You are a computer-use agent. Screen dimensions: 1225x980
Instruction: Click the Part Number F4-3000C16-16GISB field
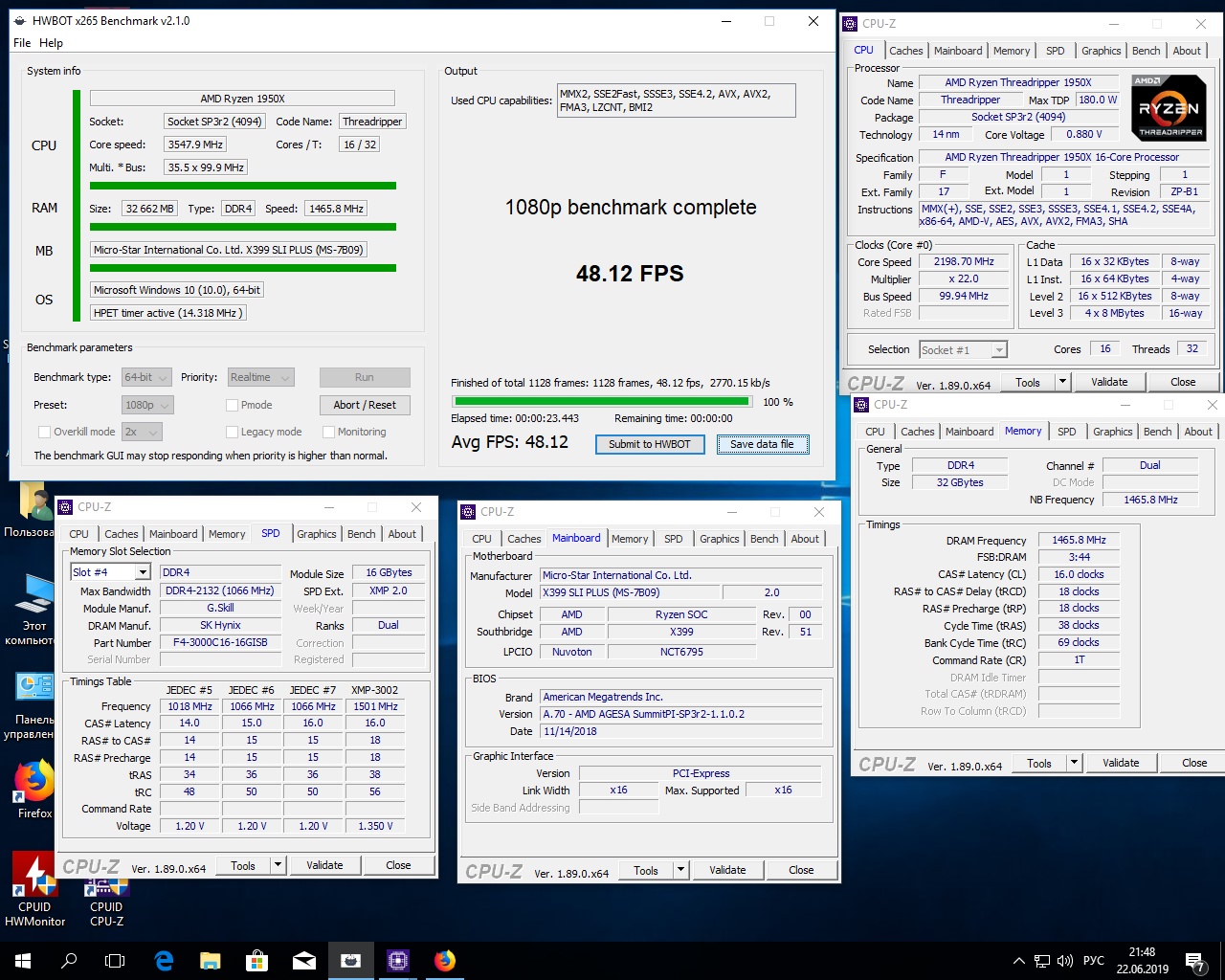tap(220, 642)
